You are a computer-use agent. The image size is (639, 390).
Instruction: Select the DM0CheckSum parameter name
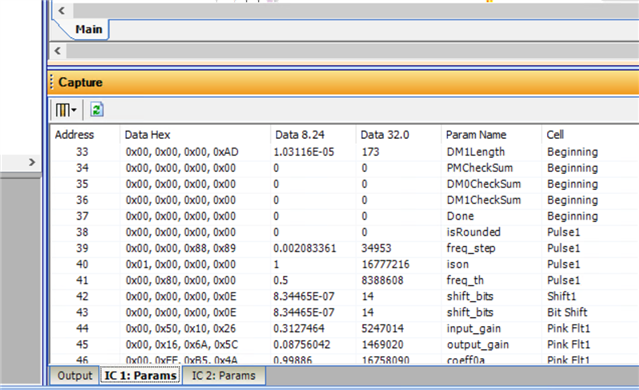484,184
